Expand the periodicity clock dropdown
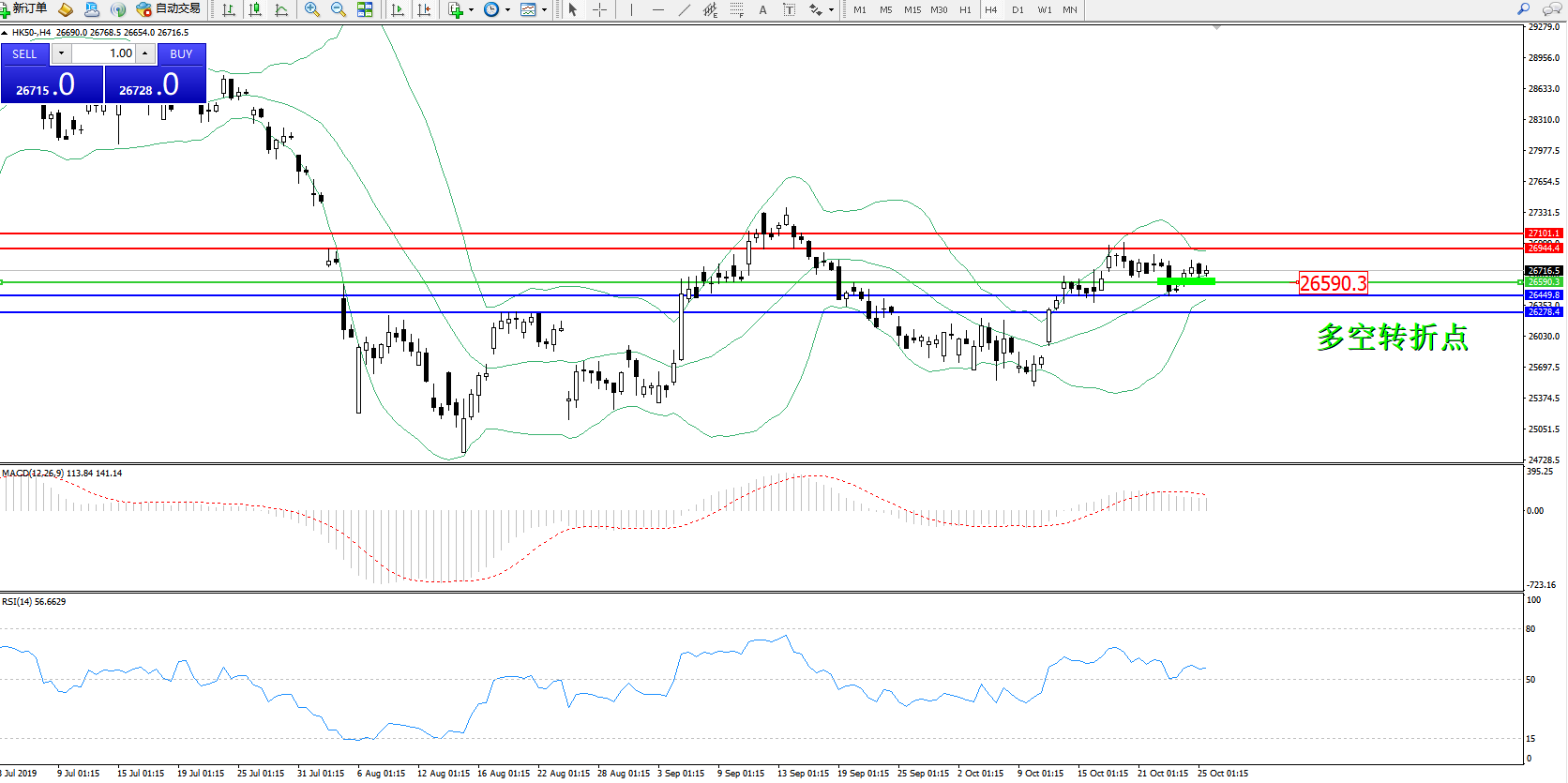The image size is (1568, 783). pyautogui.click(x=507, y=10)
